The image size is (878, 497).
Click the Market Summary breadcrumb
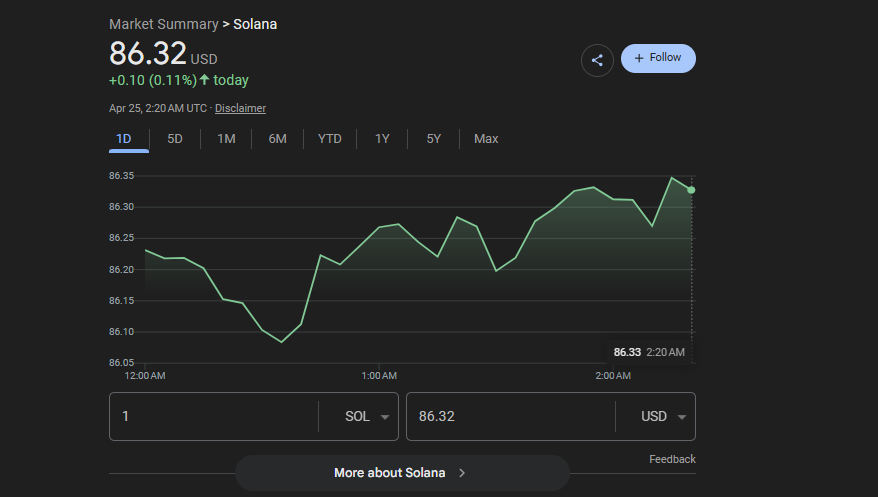point(163,24)
